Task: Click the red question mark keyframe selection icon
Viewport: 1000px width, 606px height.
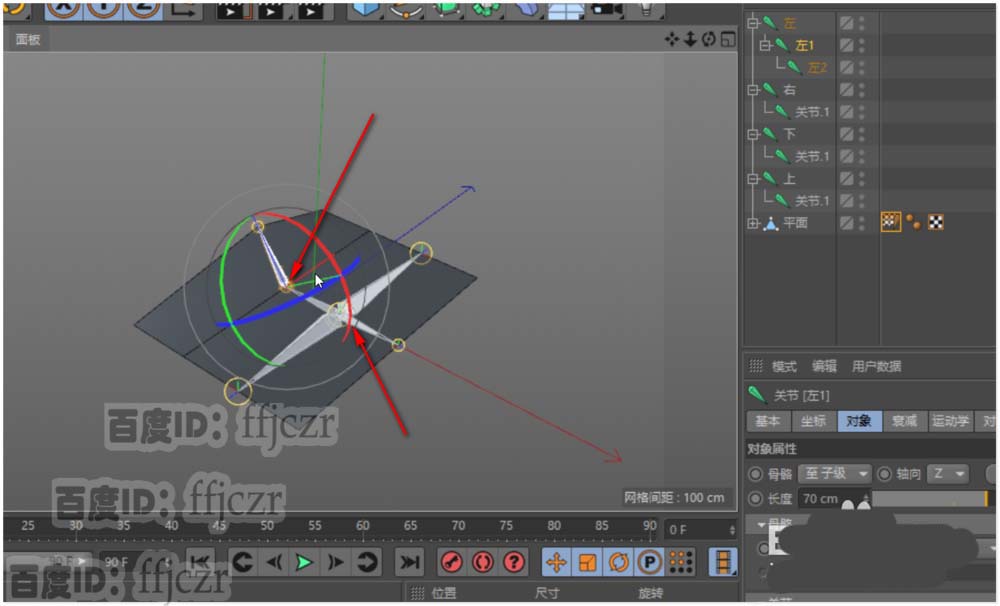Action: [x=514, y=563]
